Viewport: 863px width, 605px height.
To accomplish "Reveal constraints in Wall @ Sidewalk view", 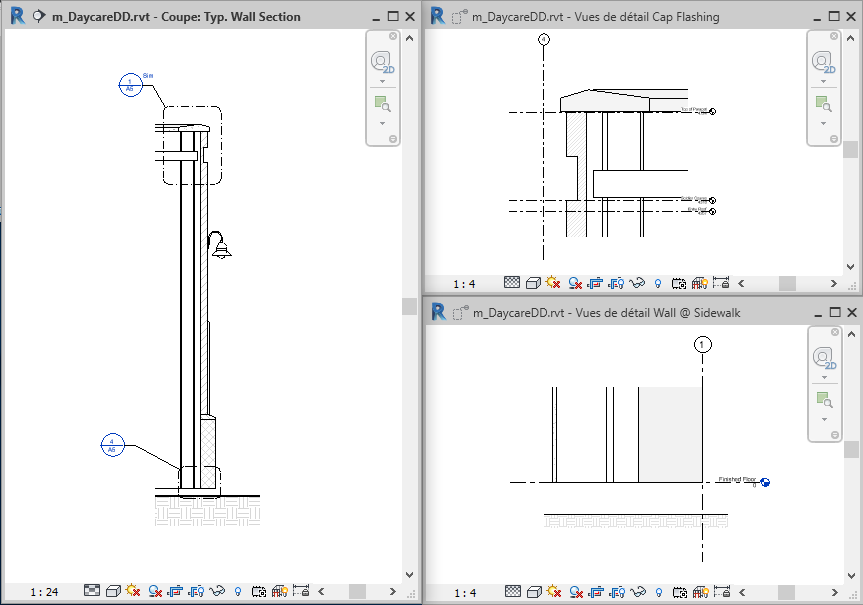I will tap(722, 591).
